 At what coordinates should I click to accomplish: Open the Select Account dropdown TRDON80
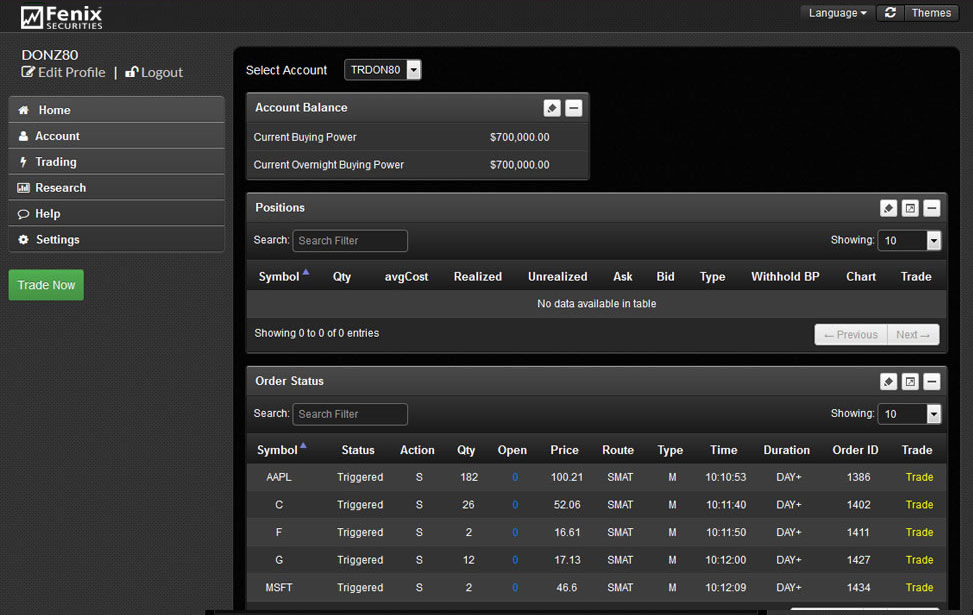click(382, 70)
